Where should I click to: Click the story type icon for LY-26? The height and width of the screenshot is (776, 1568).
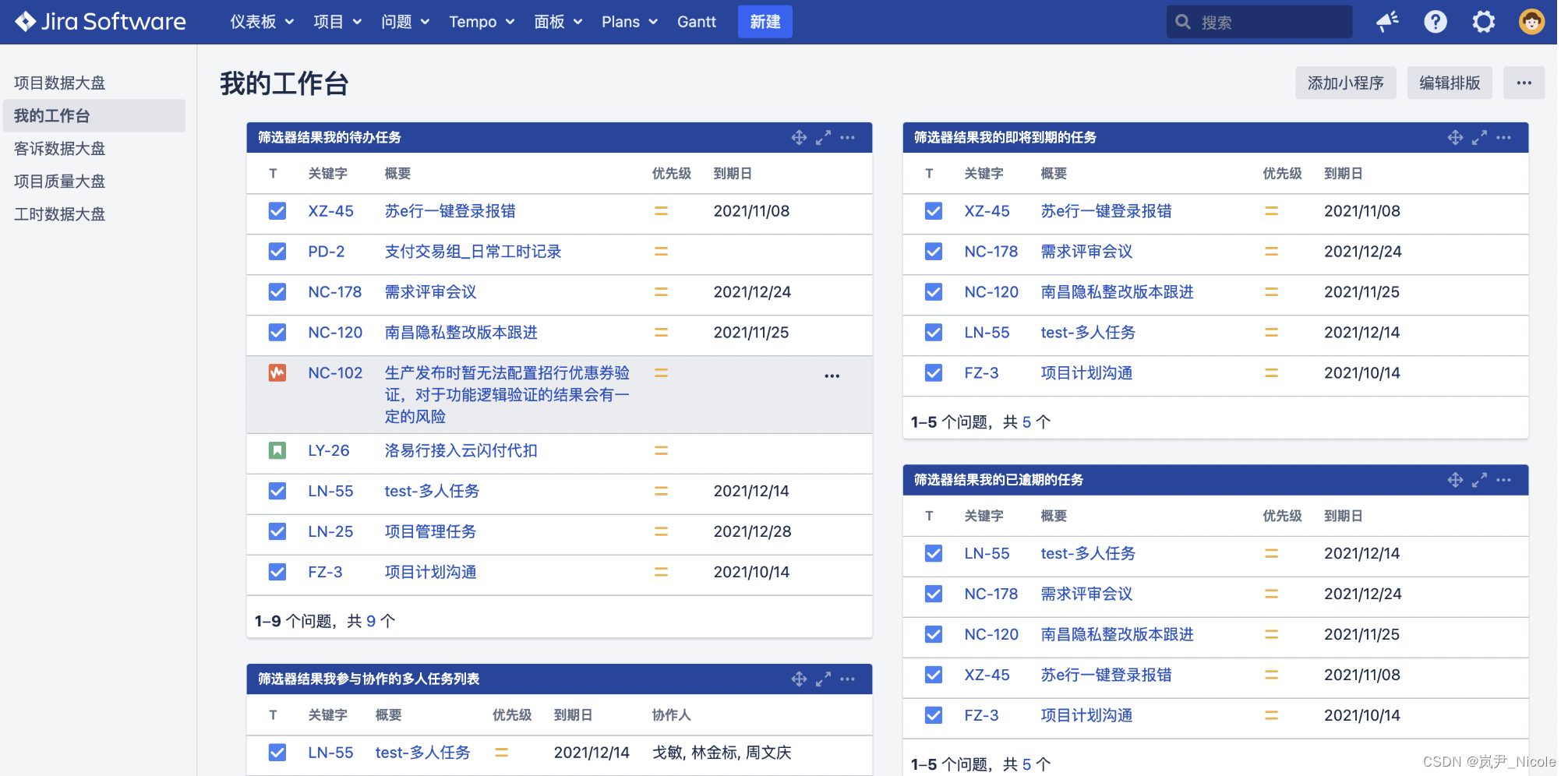coord(277,451)
